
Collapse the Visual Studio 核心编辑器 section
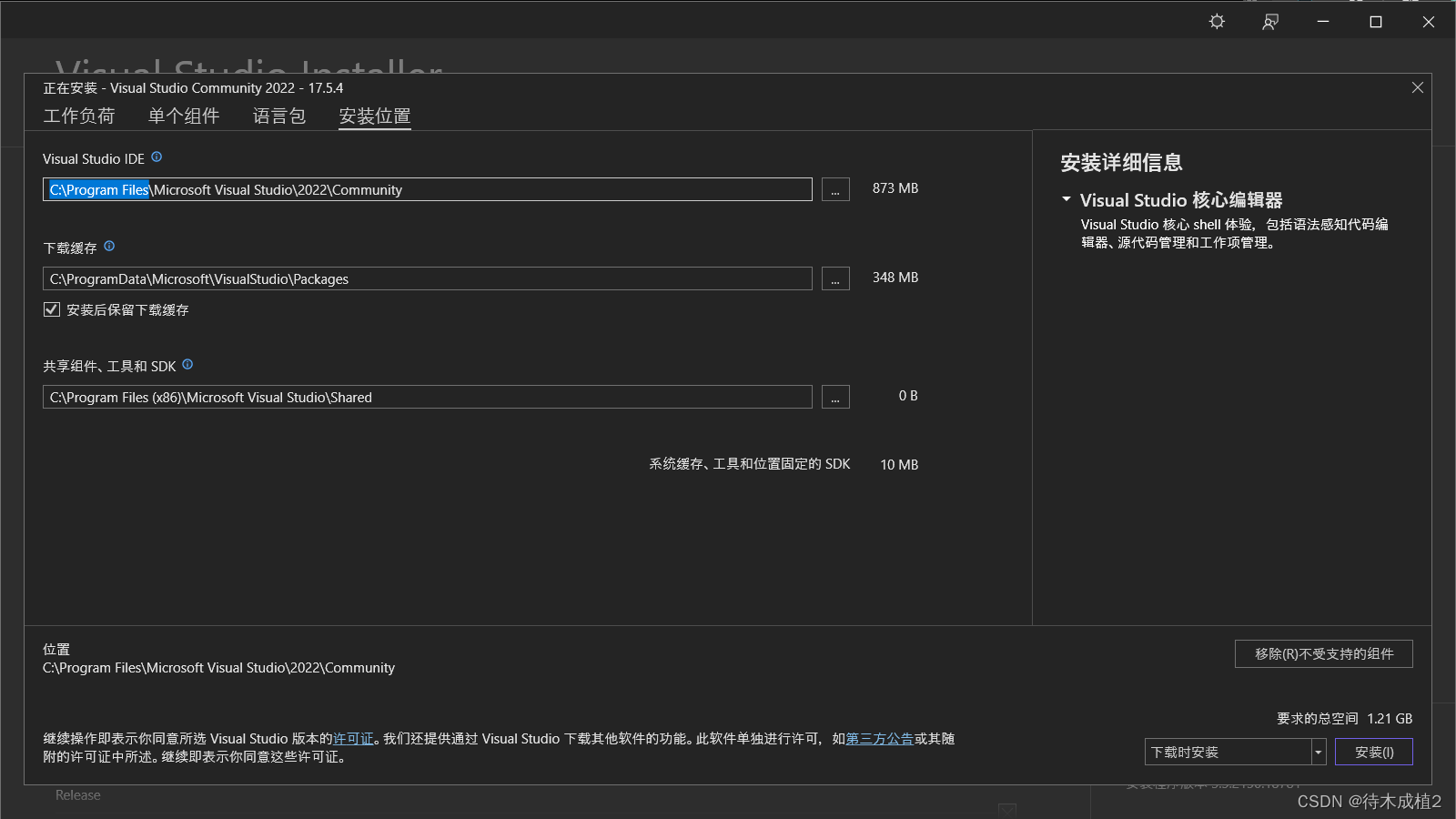pos(1067,199)
